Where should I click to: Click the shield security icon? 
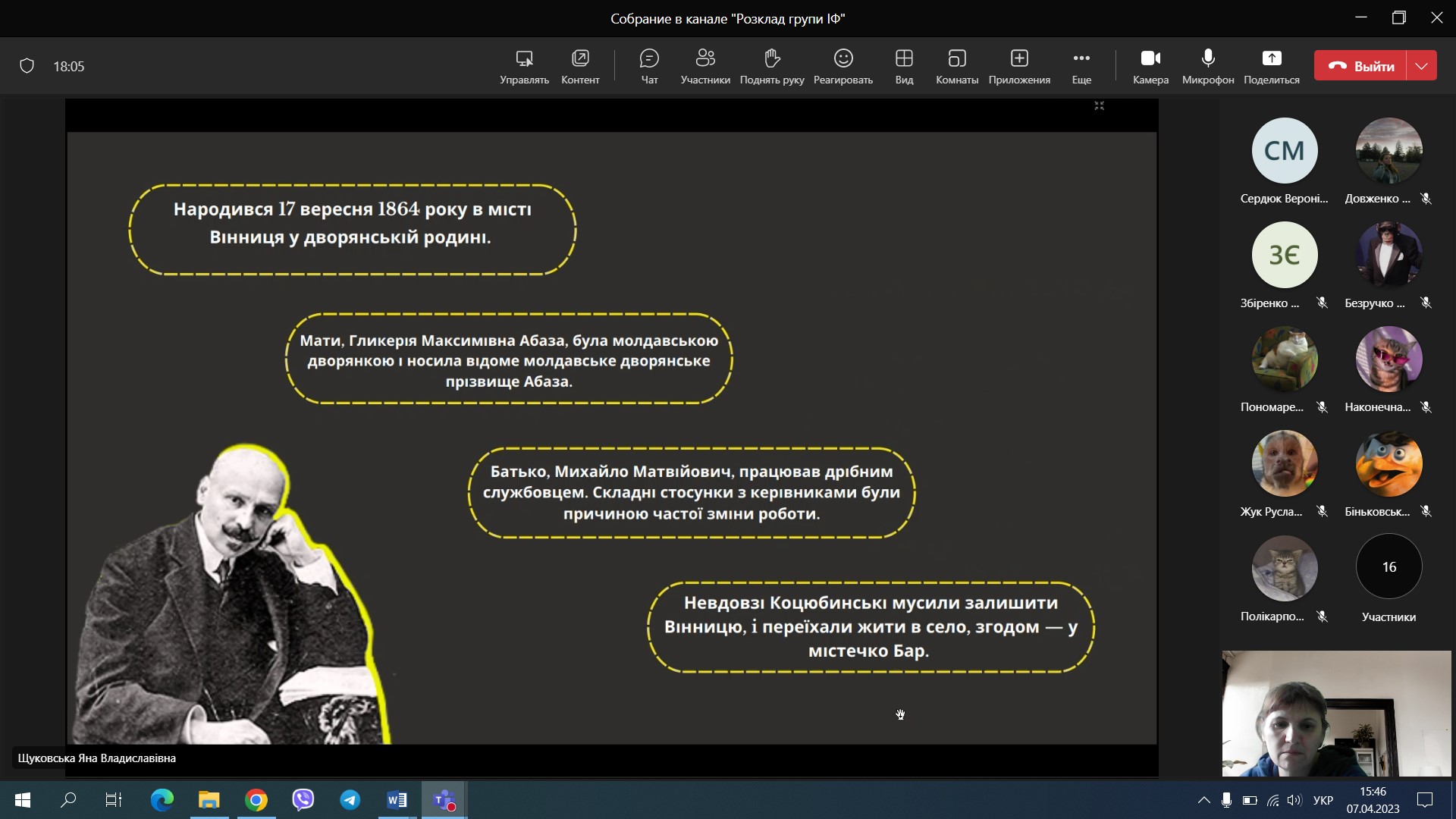tap(27, 66)
